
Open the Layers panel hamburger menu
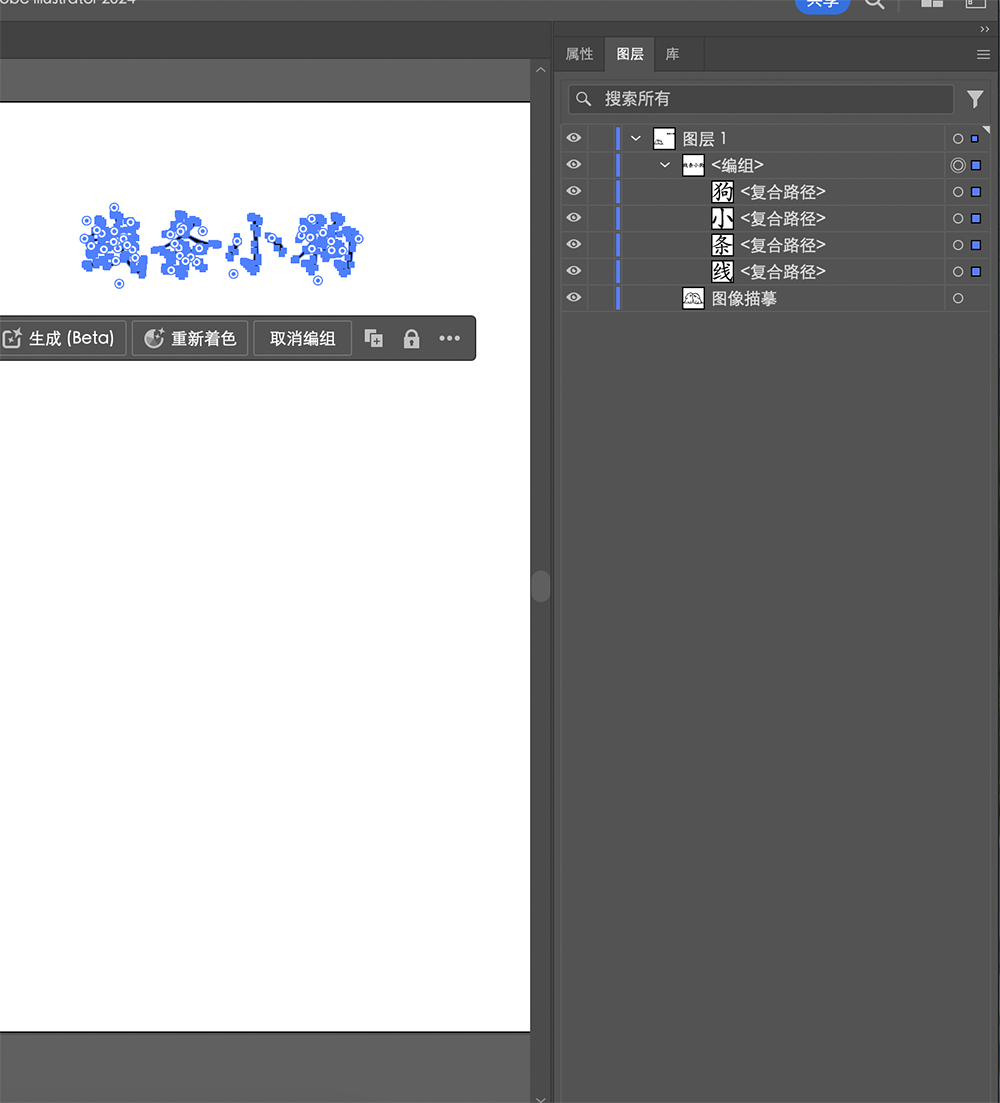(x=983, y=55)
